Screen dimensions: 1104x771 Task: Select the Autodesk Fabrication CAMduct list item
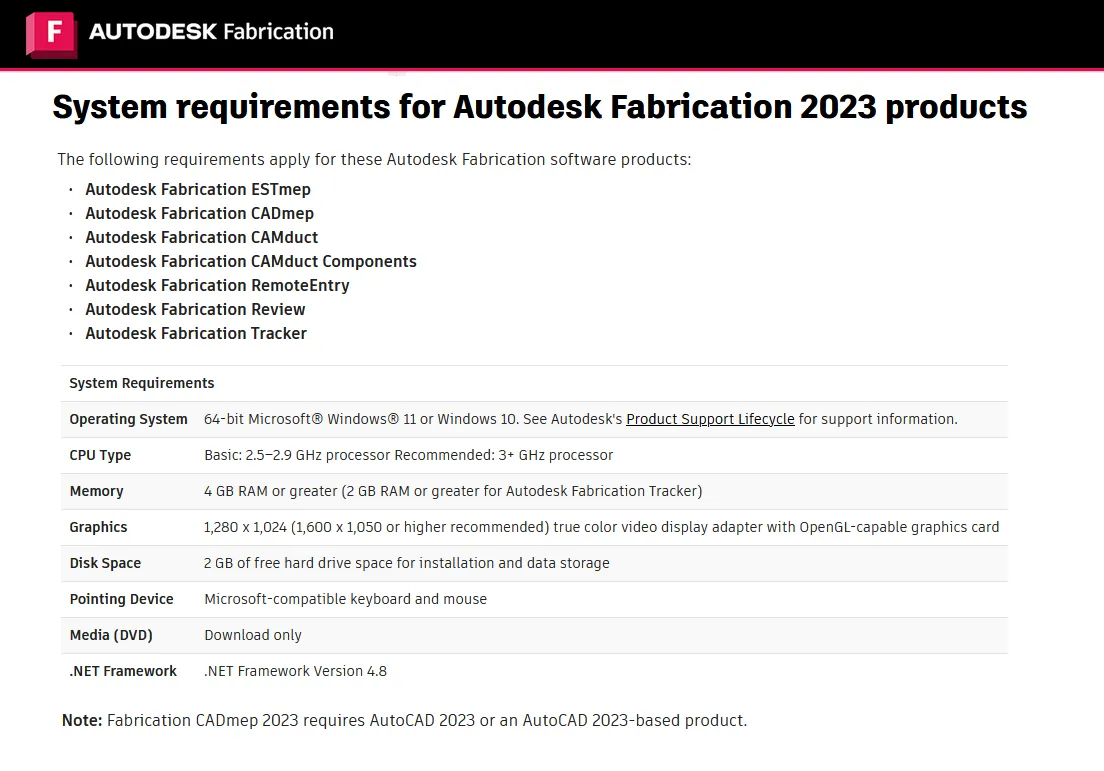pyautogui.click(x=201, y=237)
